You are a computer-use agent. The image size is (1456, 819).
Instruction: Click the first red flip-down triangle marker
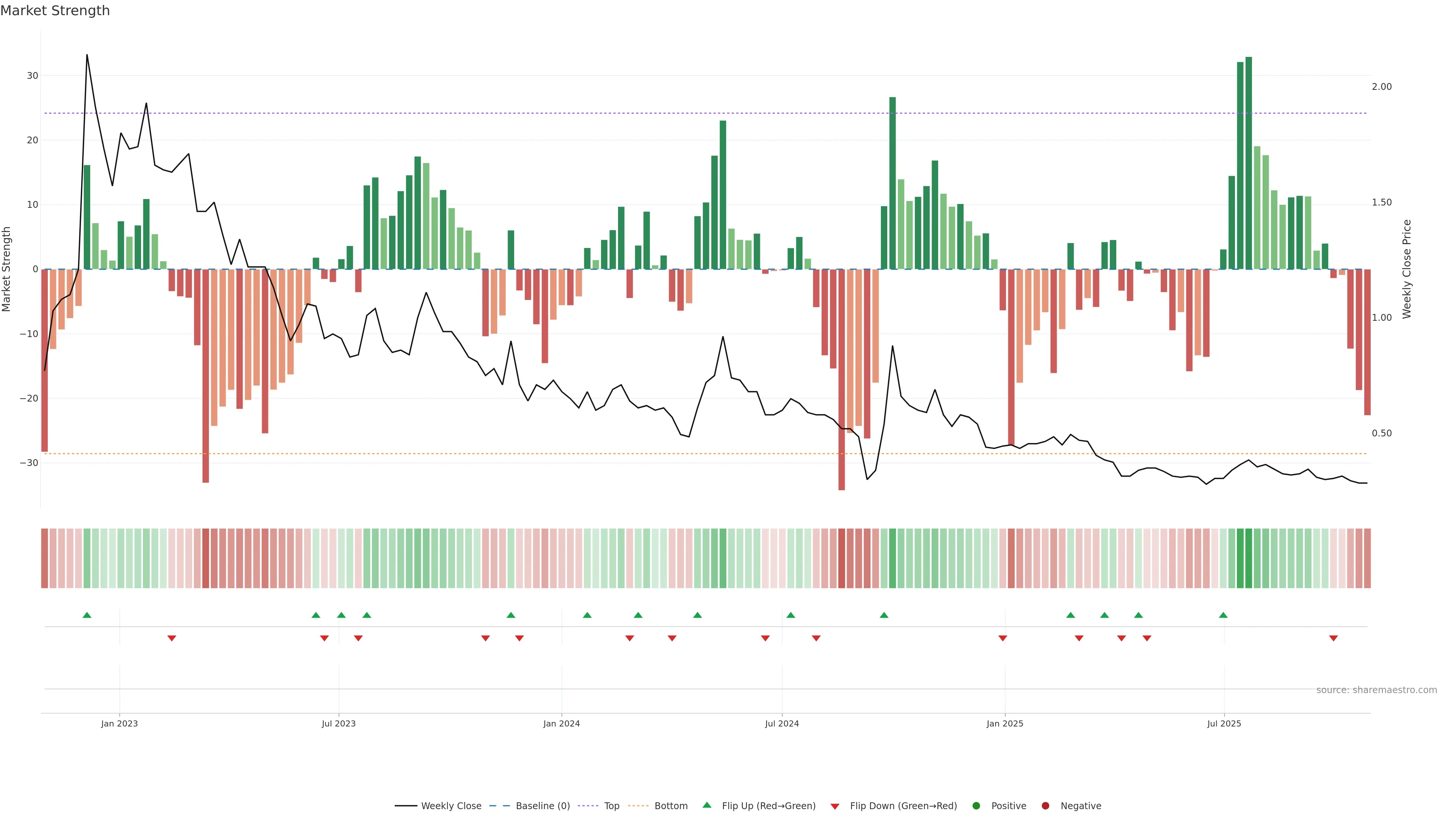click(x=172, y=638)
